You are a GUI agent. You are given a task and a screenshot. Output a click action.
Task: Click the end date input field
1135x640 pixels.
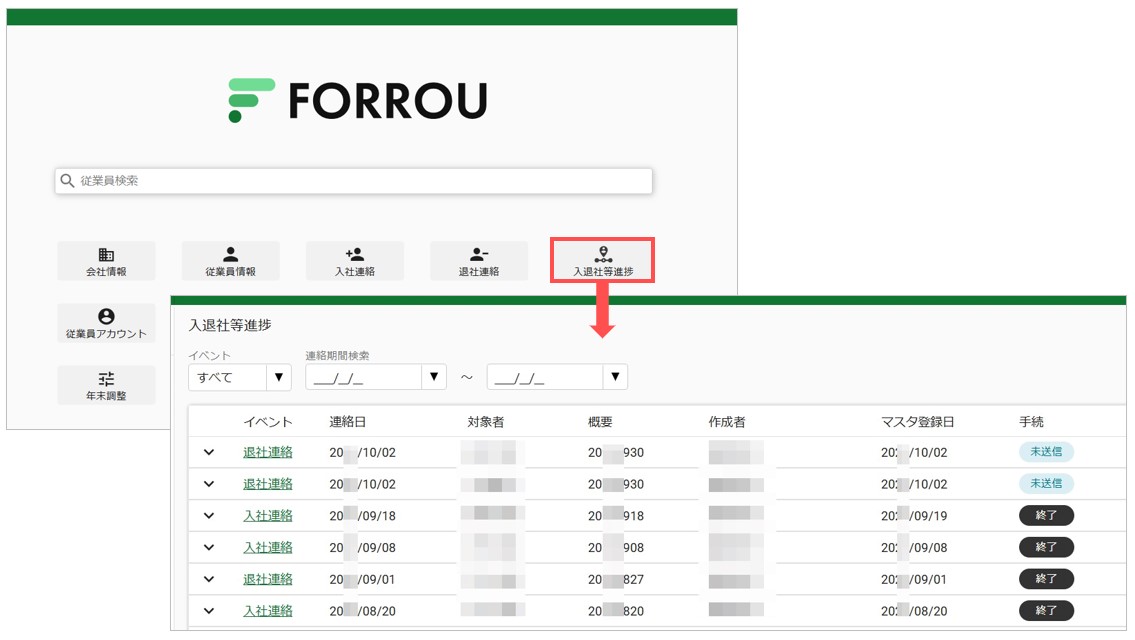coord(546,377)
